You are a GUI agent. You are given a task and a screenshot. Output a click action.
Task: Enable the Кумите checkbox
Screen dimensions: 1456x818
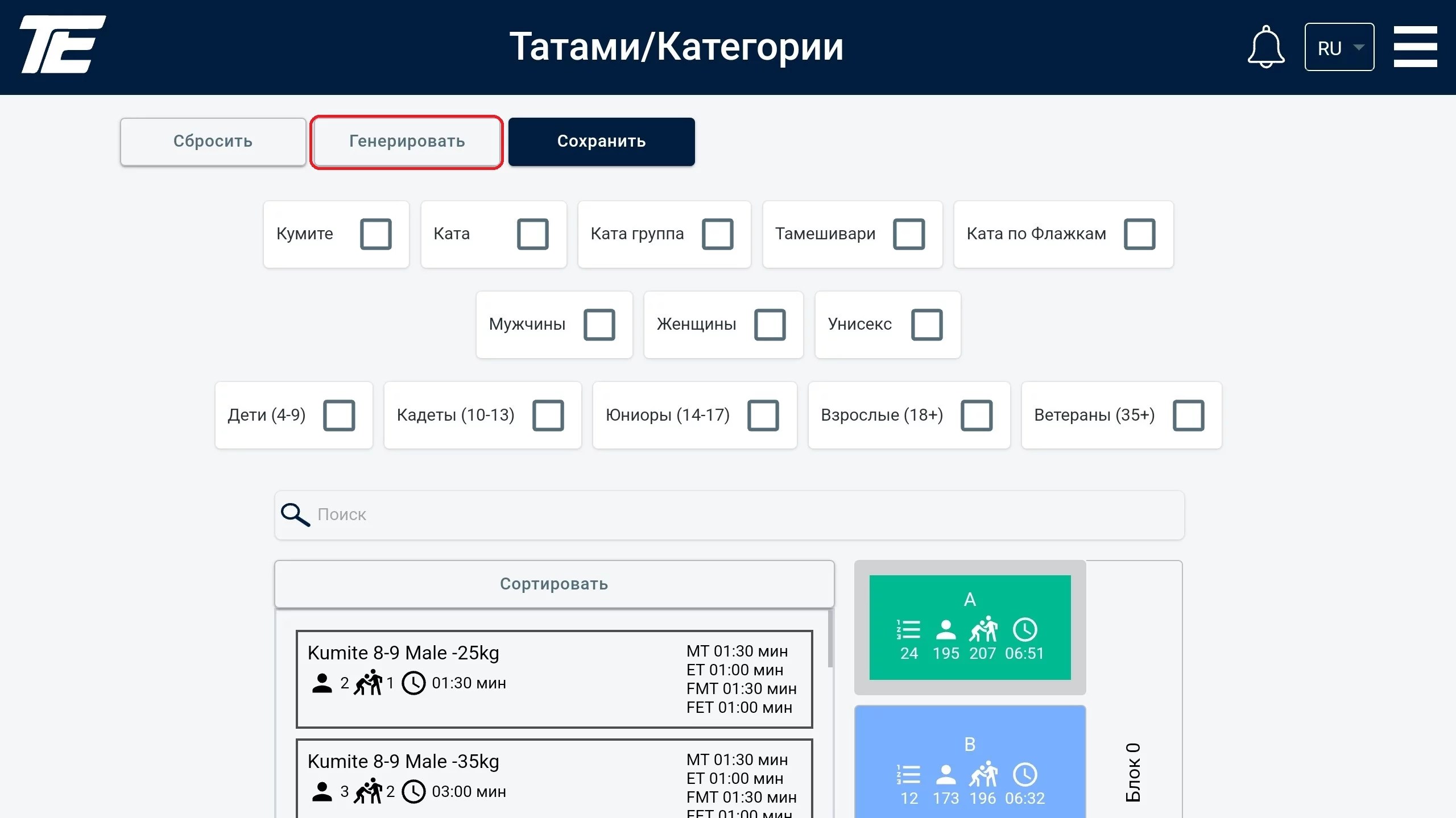click(x=376, y=234)
